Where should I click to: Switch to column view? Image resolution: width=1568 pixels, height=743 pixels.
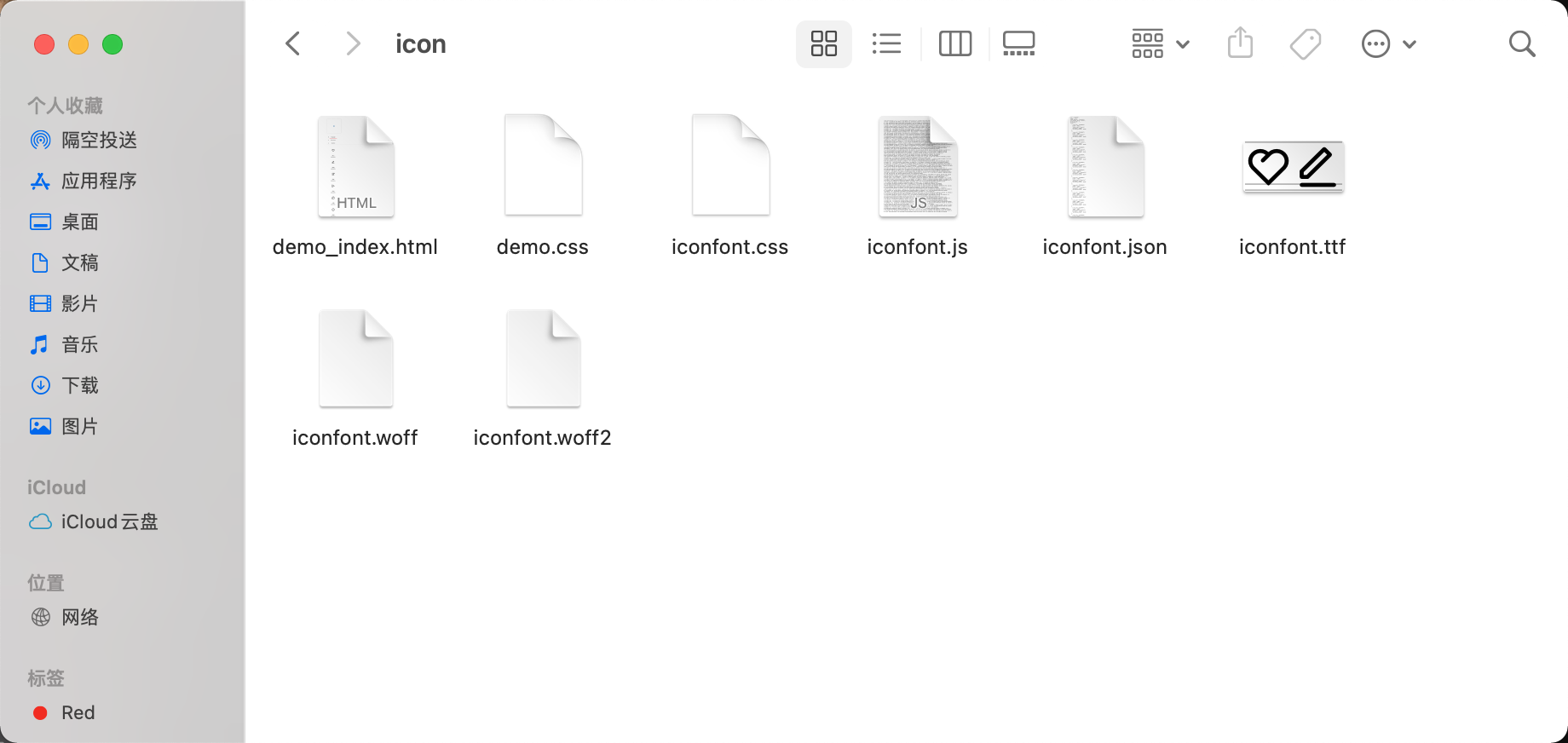pyautogui.click(x=955, y=43)
